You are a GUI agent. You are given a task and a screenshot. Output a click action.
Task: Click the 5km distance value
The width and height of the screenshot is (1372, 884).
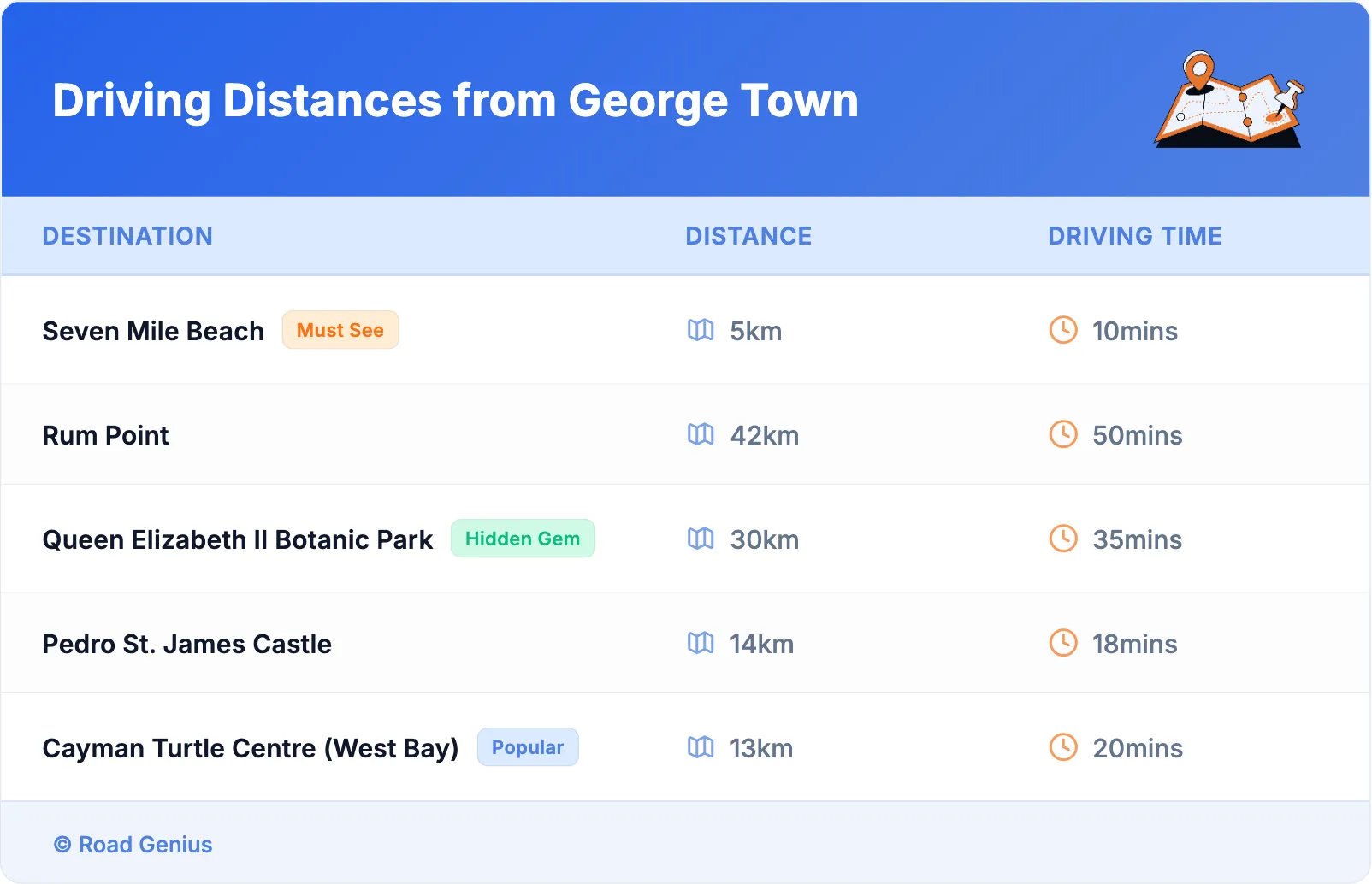click(756, 331)
